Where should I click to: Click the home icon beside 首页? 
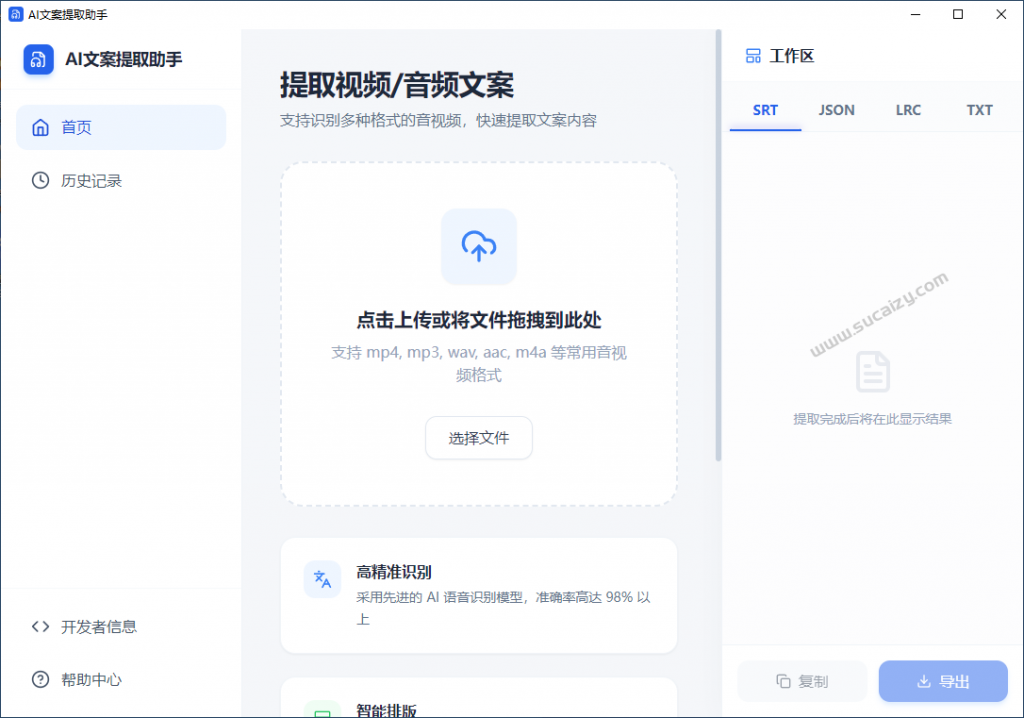point(40,127)
